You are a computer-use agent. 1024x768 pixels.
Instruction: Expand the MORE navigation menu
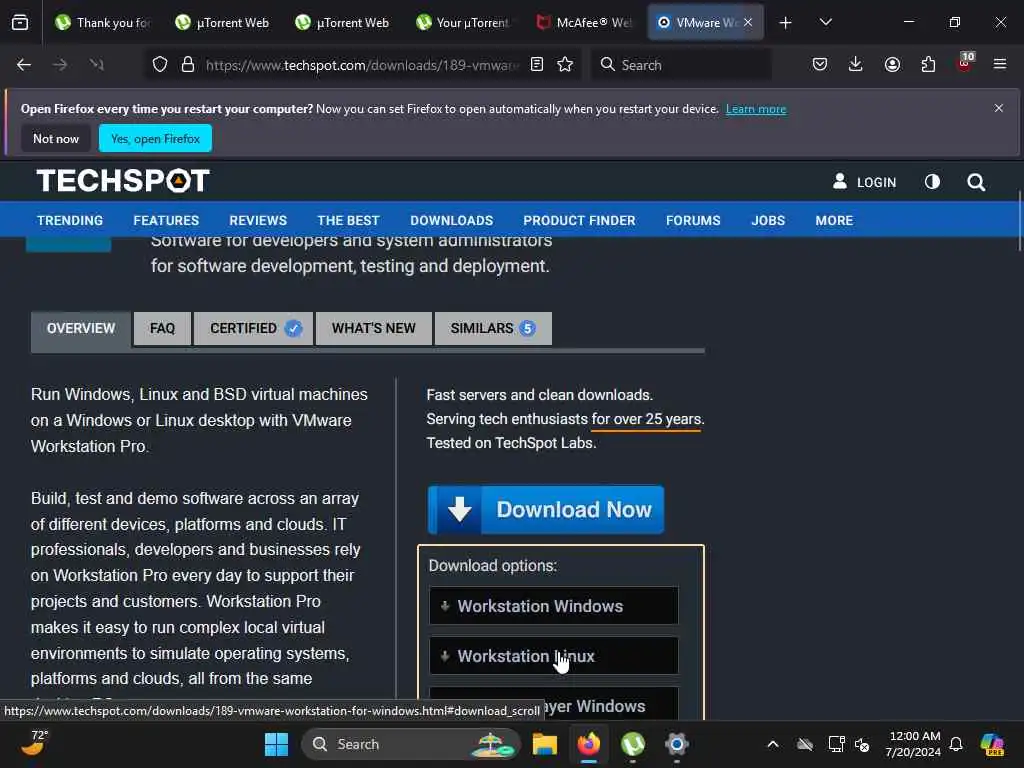click(834, 221)
